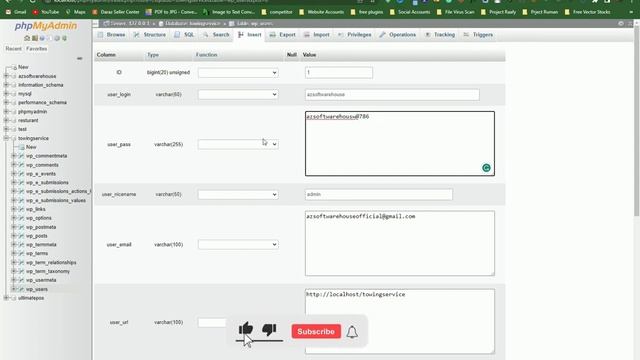Open the Tracking tab

(x=440, y=35)
